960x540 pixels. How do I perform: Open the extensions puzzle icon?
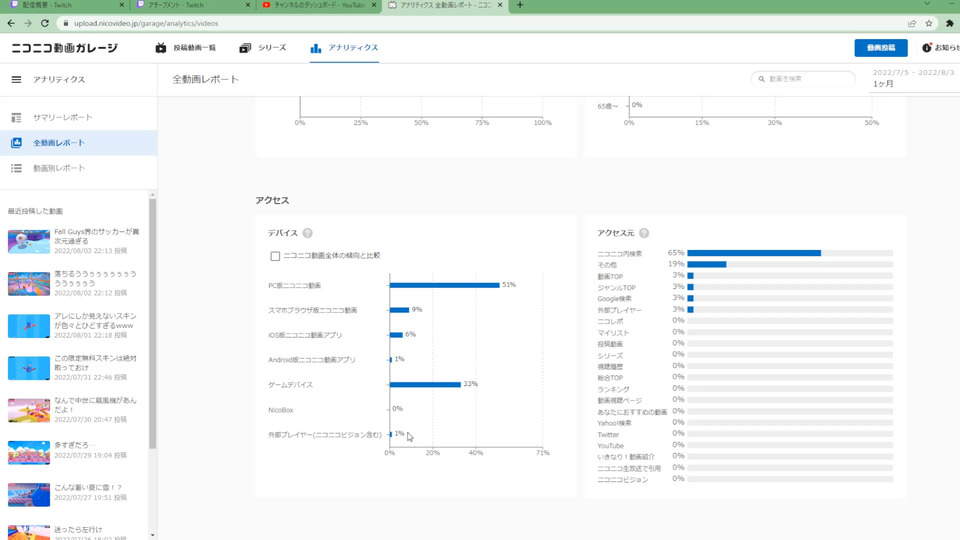click(950, 23)
